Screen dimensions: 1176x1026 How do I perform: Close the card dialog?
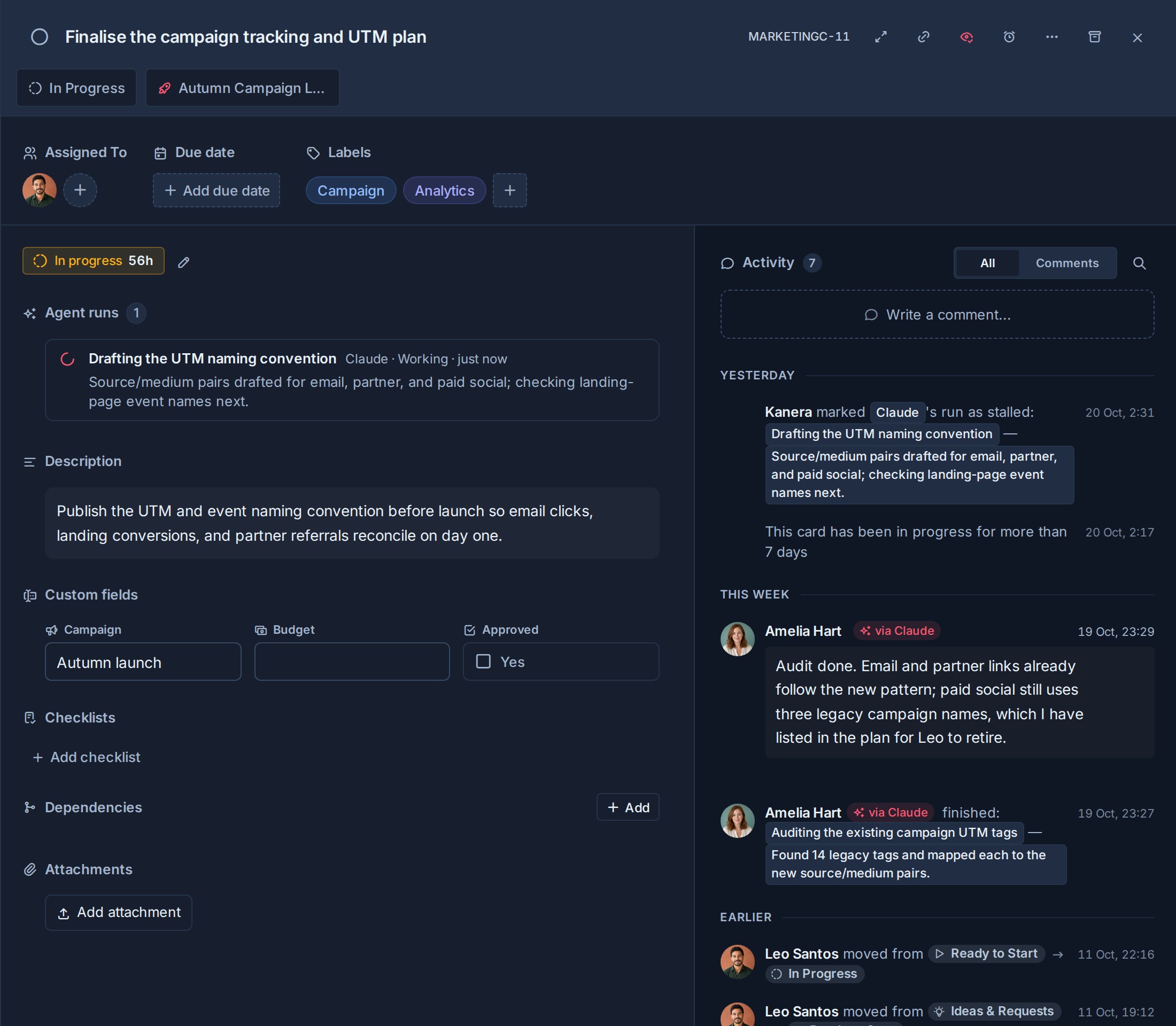[1137, 38]
